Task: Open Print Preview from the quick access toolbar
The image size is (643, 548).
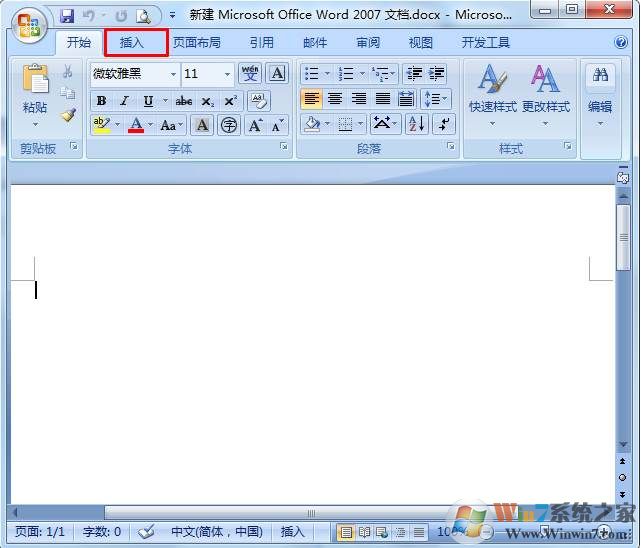Action: 144,16
